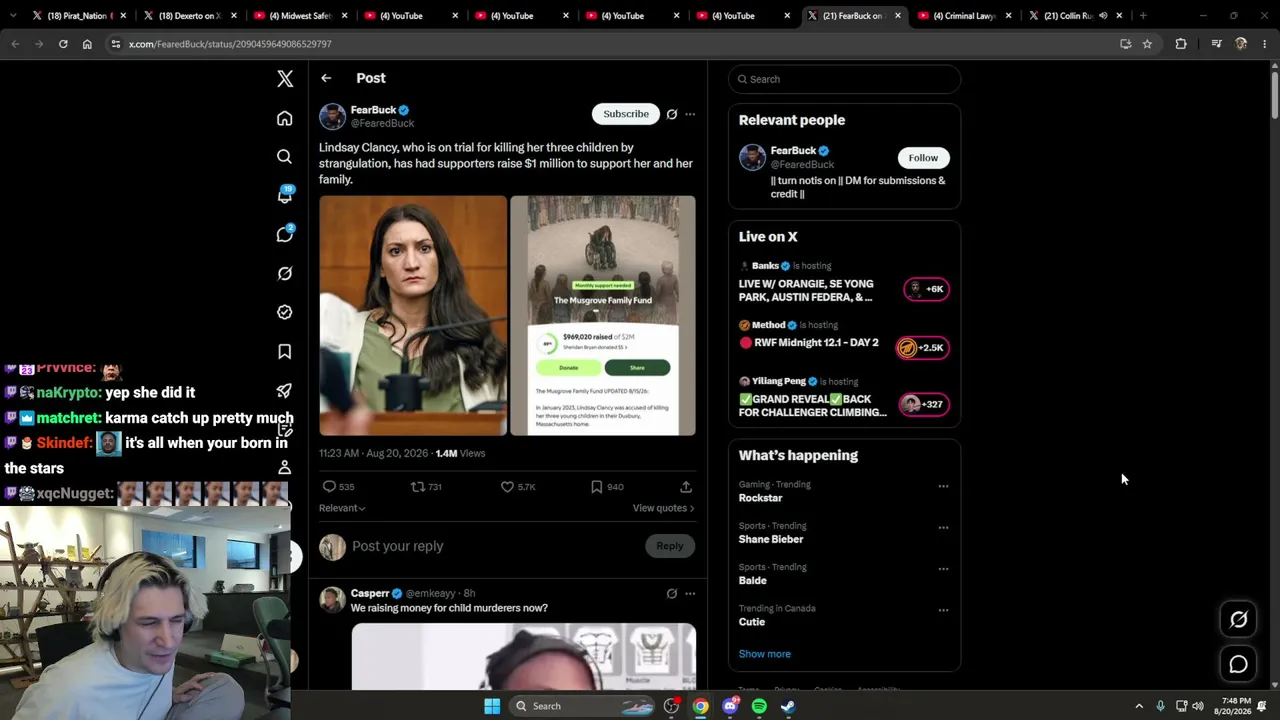Go back using the Post arrow
Image resolution: width=1280 pixels, height=720 pixels.
[326, 78]
